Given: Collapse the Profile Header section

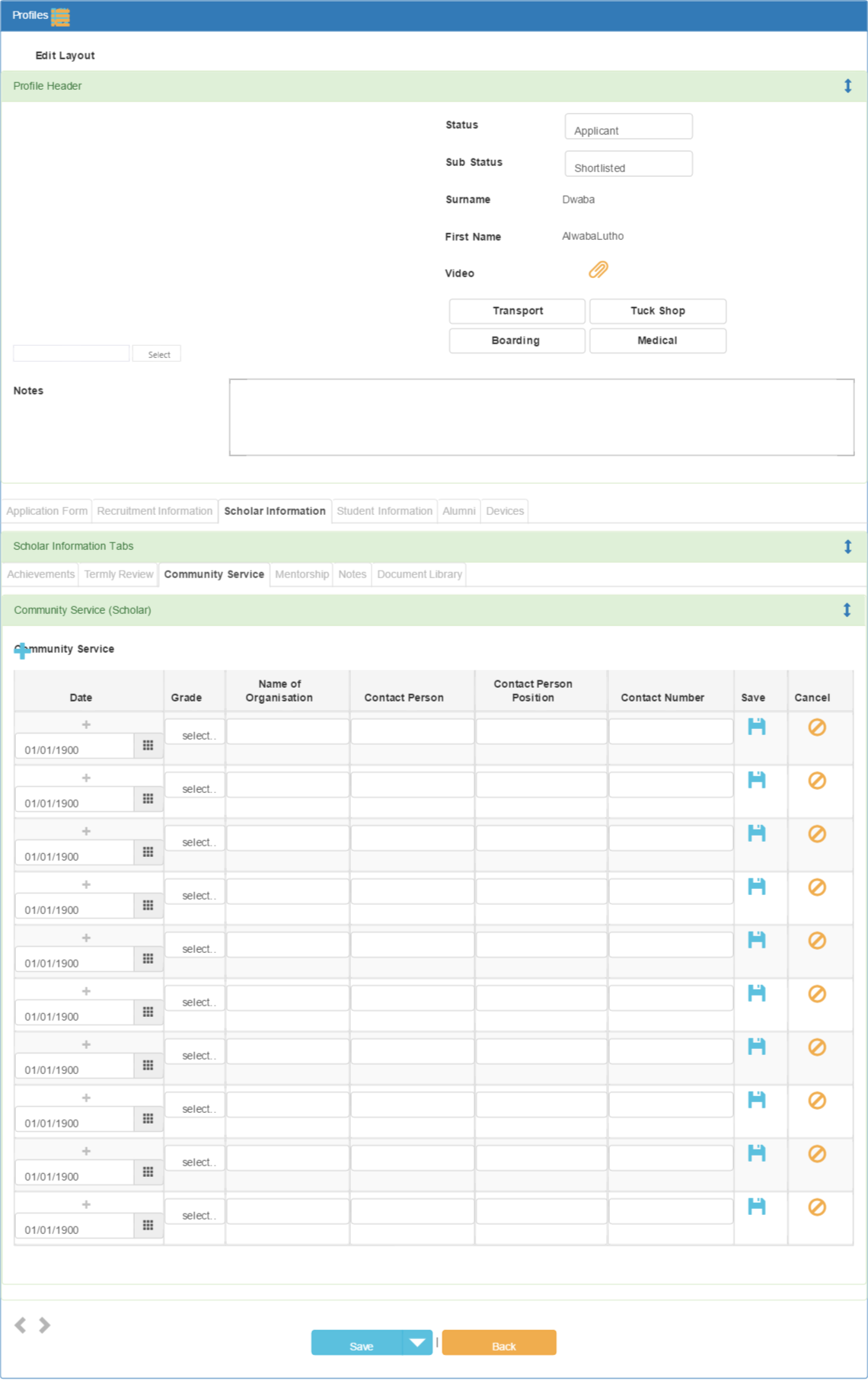Looking at the screenshot, I should [x=847, y=86].
